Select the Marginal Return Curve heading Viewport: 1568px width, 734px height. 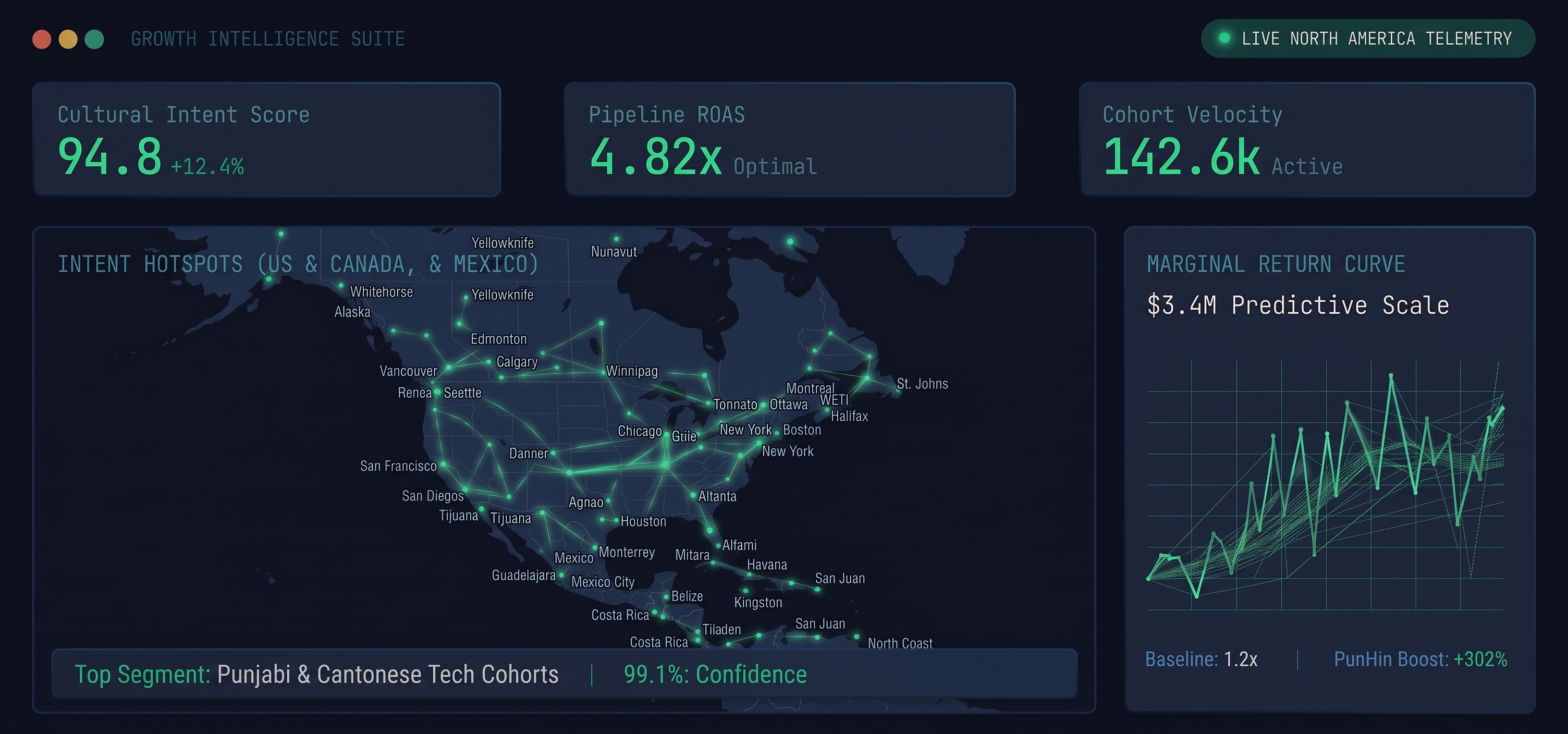point(1276,264)
